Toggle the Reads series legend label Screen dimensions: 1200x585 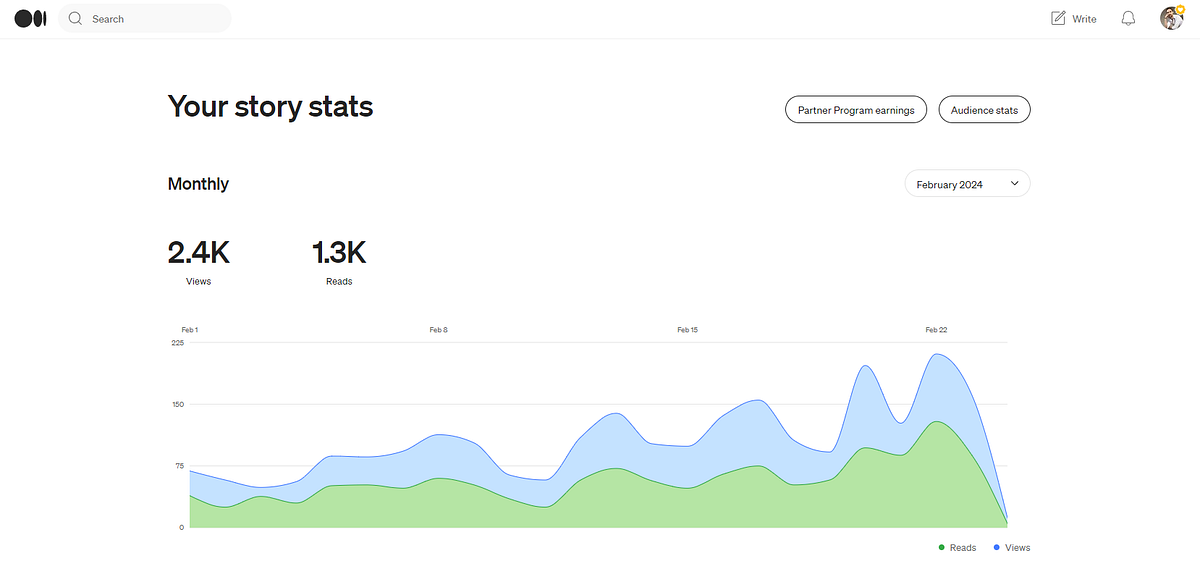click(963, 548)
